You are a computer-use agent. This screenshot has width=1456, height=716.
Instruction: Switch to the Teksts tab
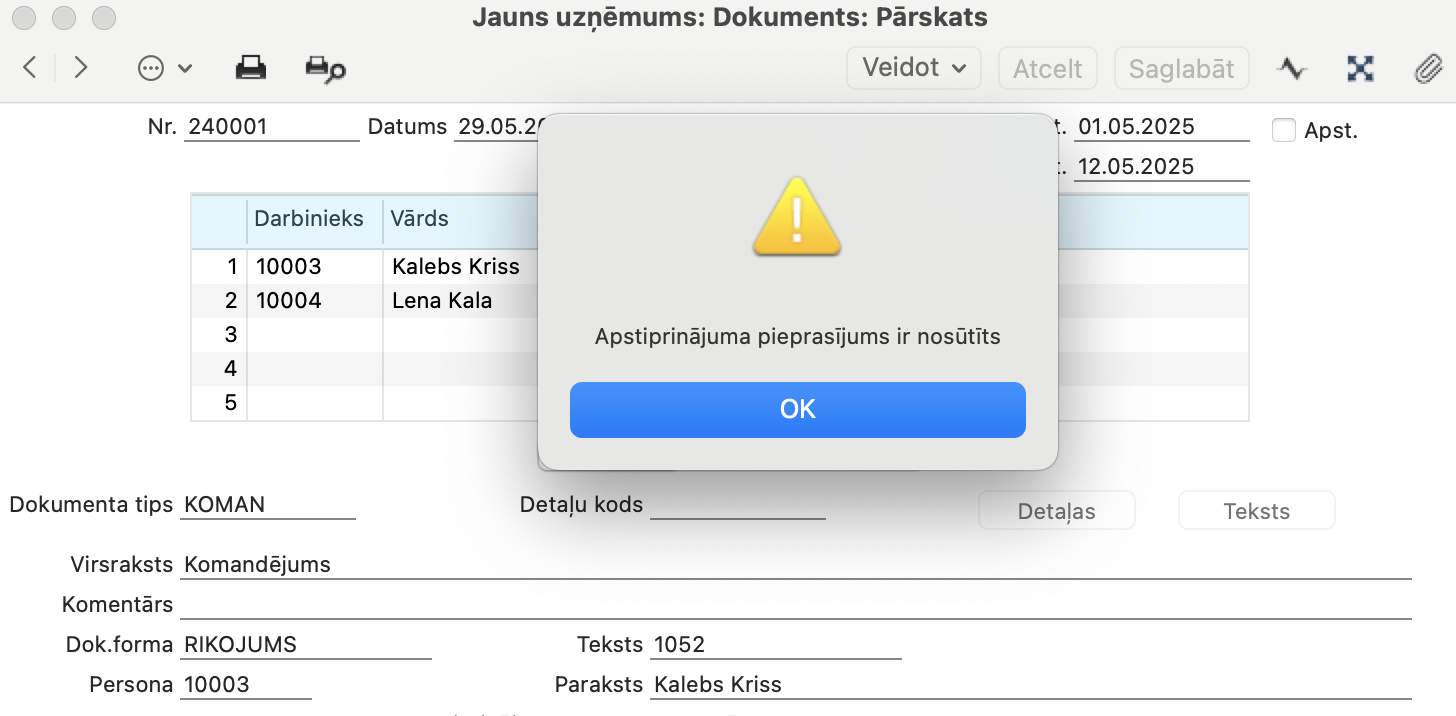(1257, 510)
